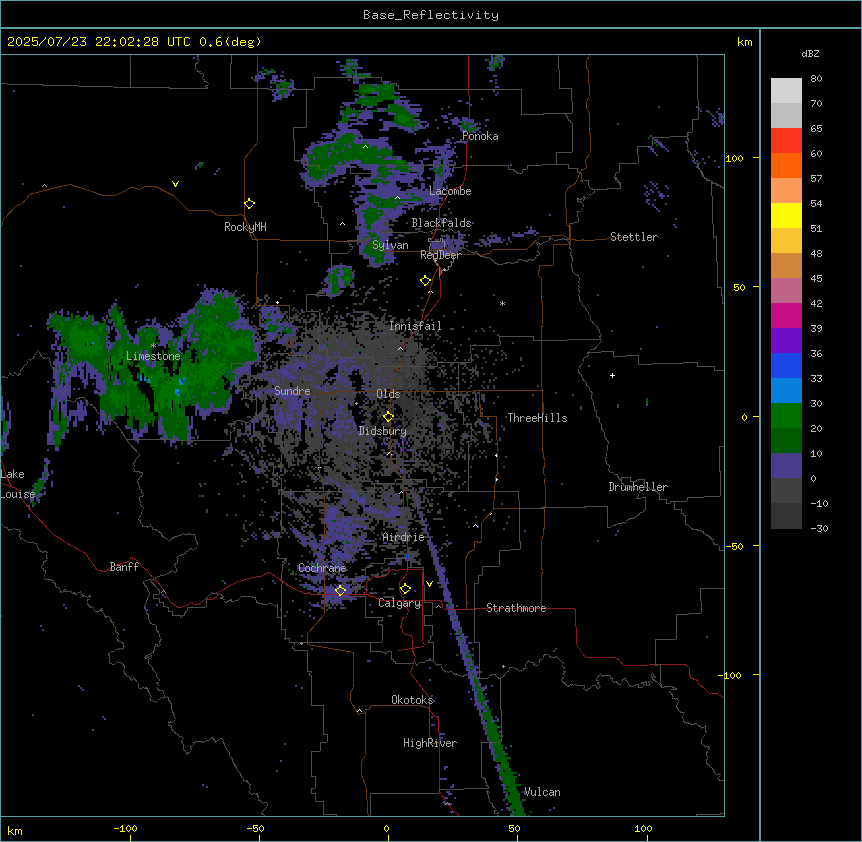This screenshot has height=842, width=862.
Task: Click the Vulcan town label
Action: [x=542, y=792]
